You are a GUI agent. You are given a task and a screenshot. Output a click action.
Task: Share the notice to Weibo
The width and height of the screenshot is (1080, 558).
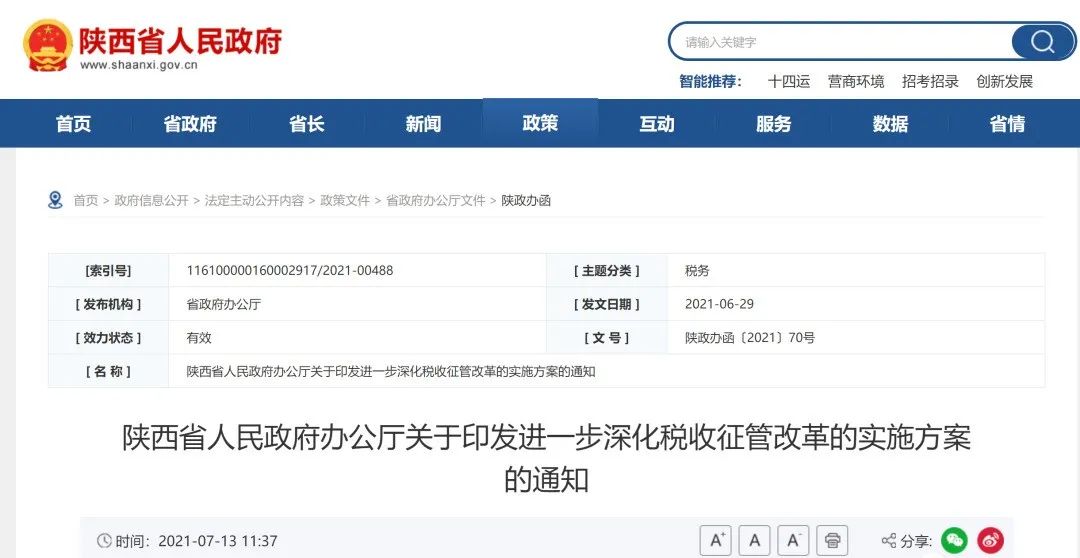coord(990,541)
